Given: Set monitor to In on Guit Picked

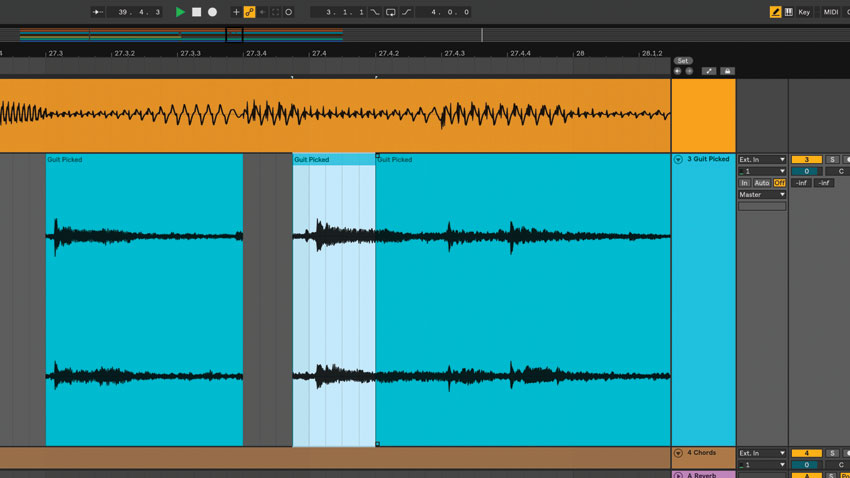Looking at the screenshot, I should pos(744,183).
